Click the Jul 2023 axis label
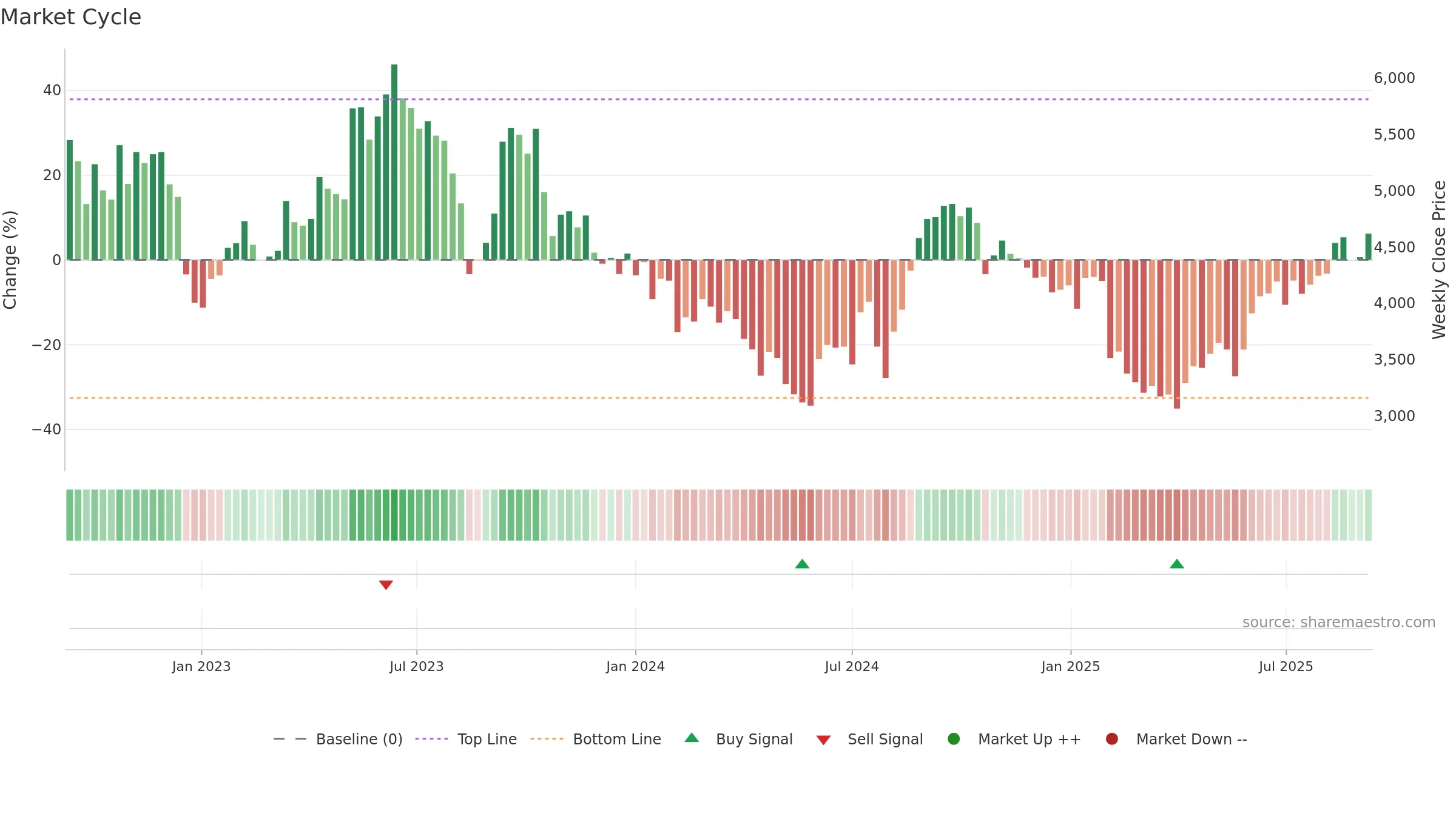This screenshot has width=1456, height=819. (417, 666)
